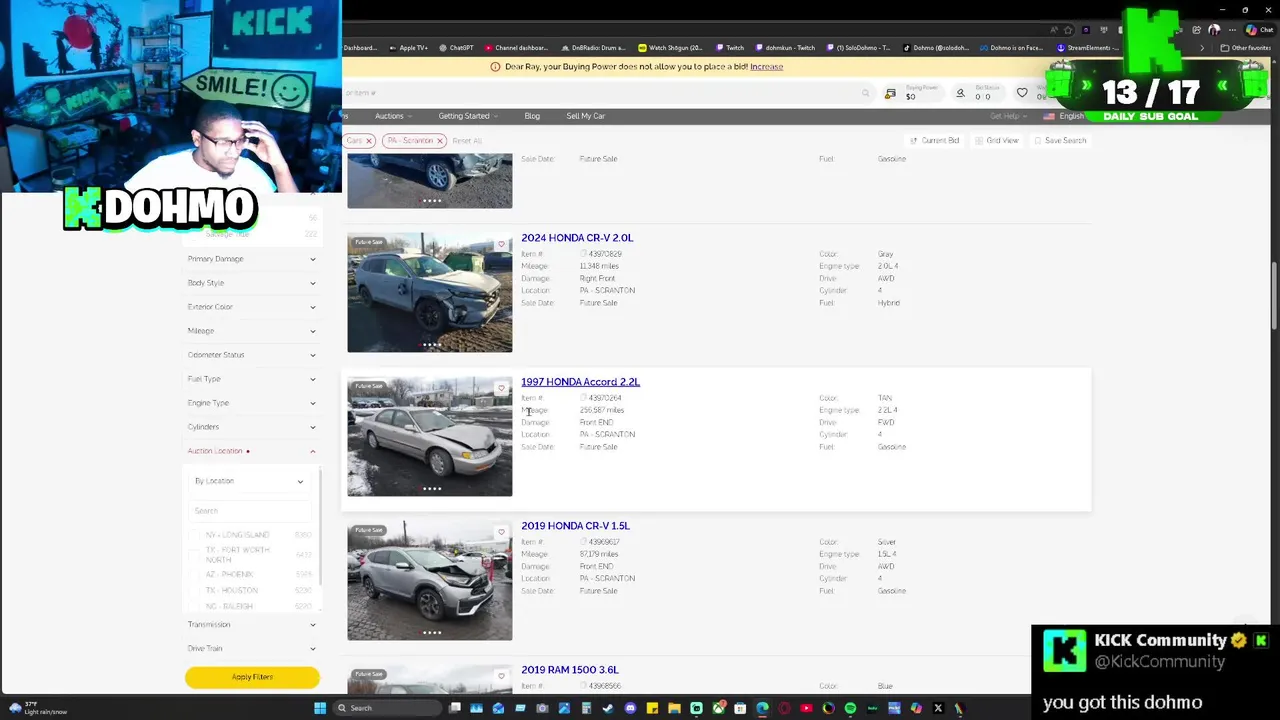Open Sell My Car page
Screen dimensions: 1280x720
pos(585,116)
